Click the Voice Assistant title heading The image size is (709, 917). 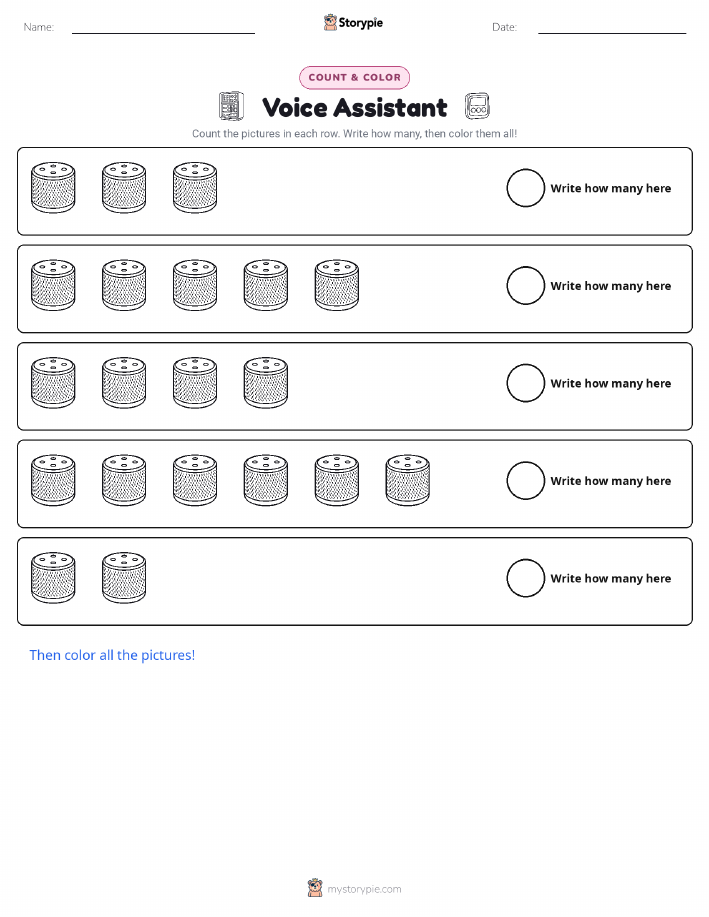[354, 108]
